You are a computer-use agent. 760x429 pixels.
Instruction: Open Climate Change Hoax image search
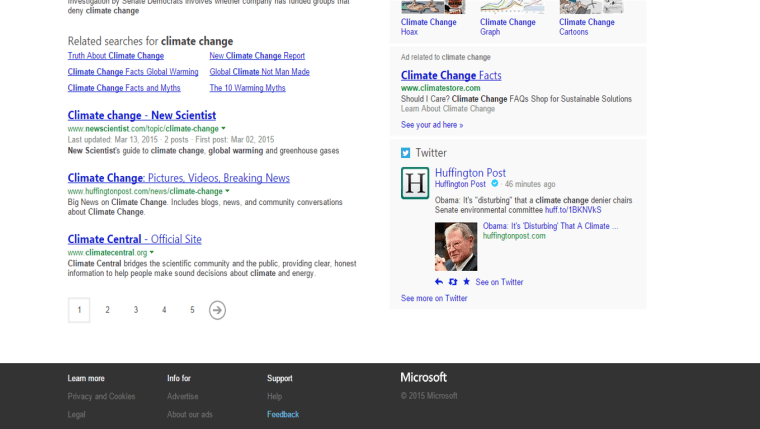point(428,27)
